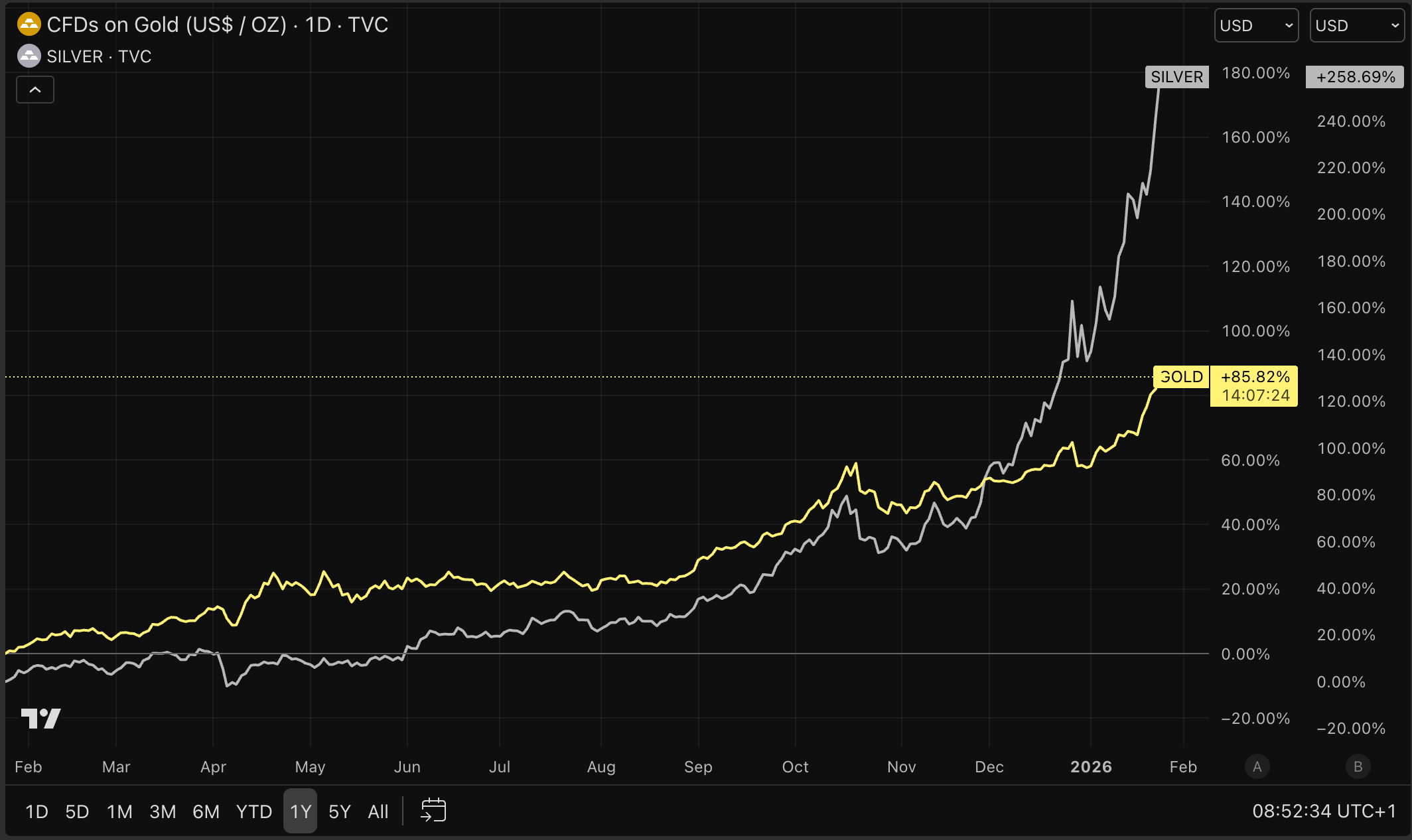
Task: Select the 1Y range toggle
Action: pyautogui.click(x=301, y=811)
